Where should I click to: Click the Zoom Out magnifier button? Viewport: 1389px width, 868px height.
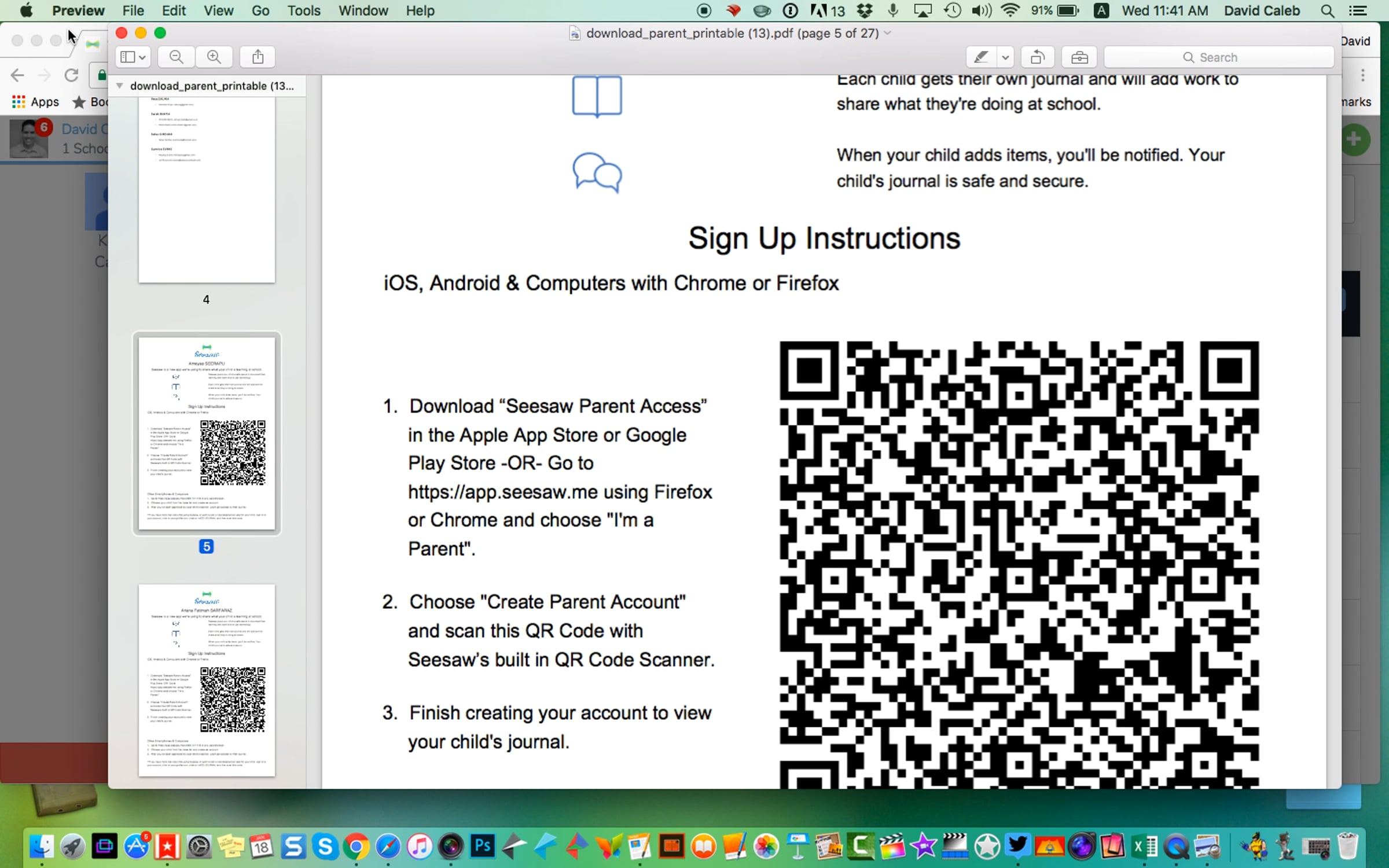[177, 57]
